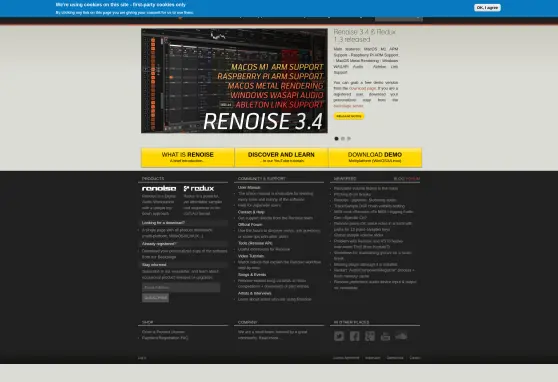Open the FORUM link in Newsfeed
The width and height of the screenshot is (558, 382).
pyautogui.click(x=413, y=179)
